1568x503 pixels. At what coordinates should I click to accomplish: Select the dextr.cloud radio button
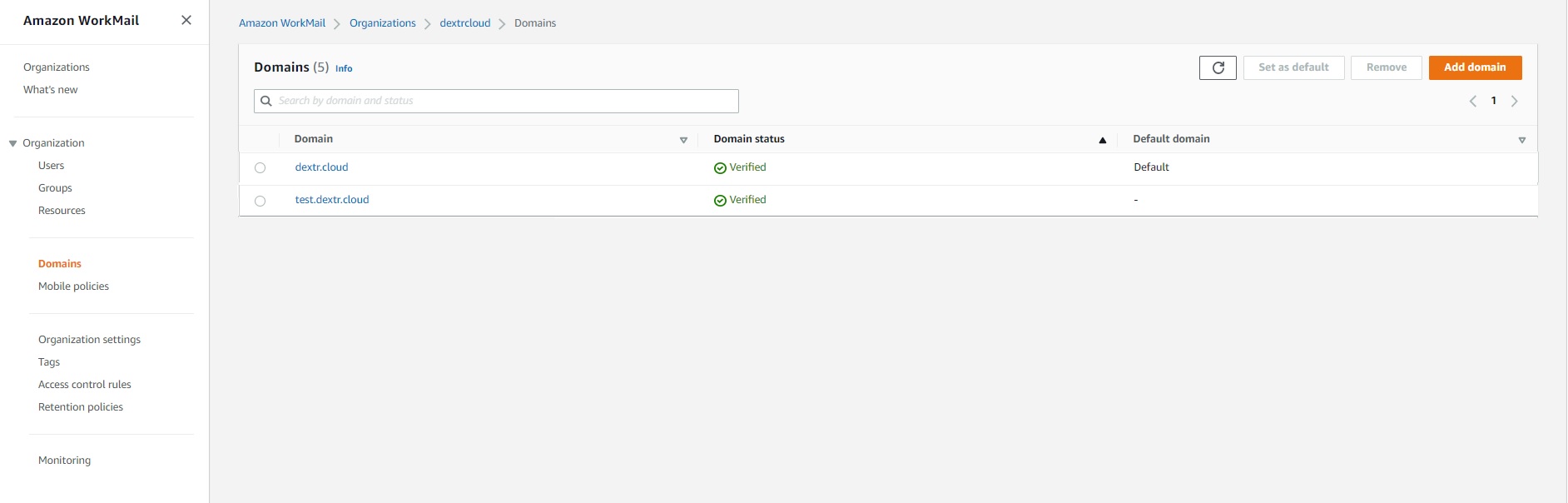tap(261, 168)
